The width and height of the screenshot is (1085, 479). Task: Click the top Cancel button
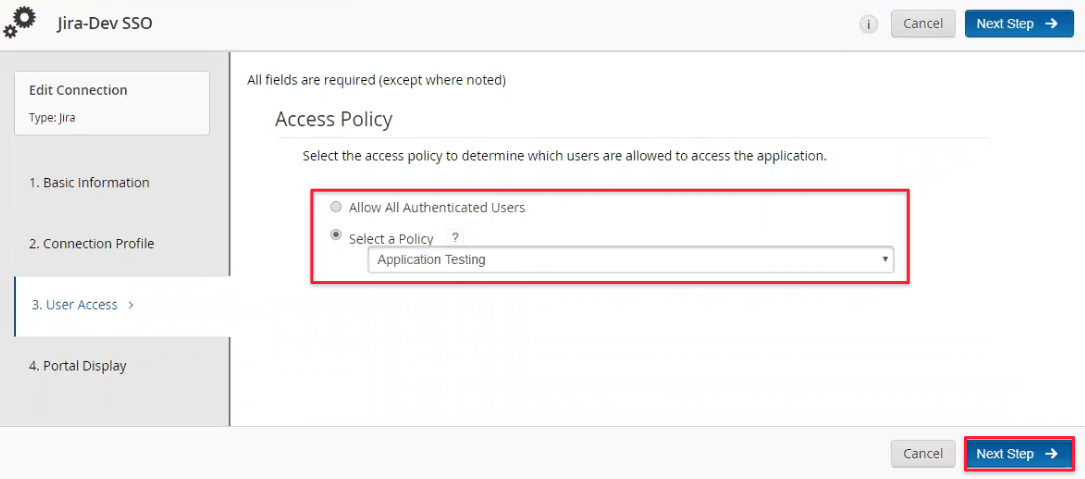[923, 24]
